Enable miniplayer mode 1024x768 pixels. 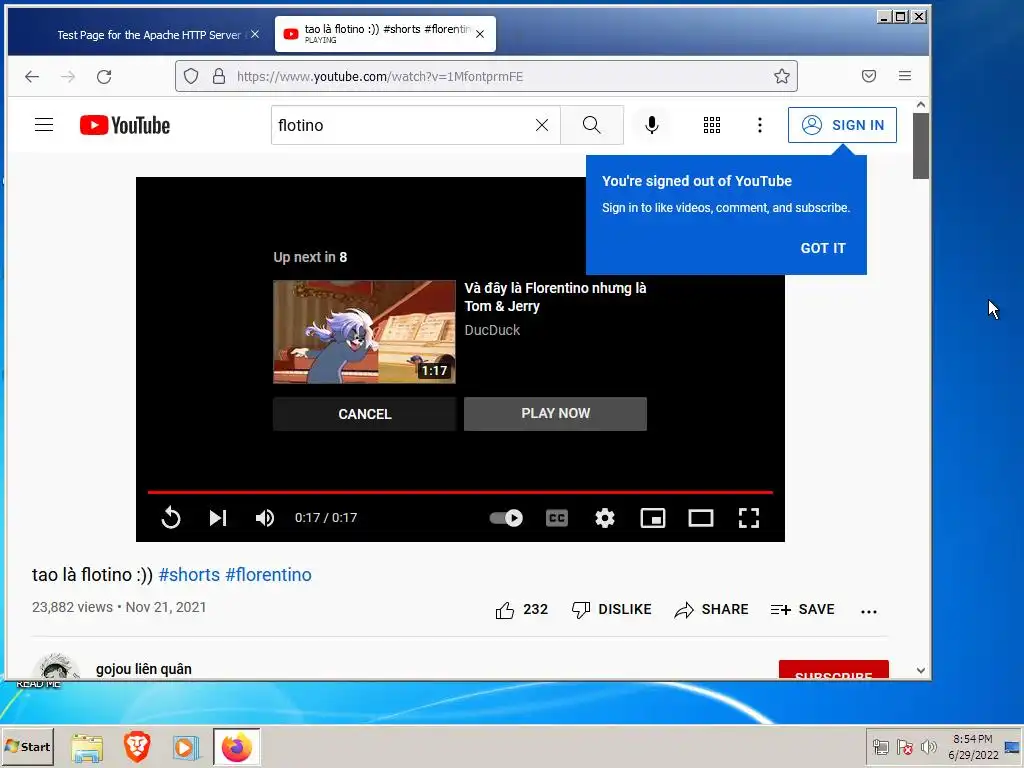pos(653,518)
